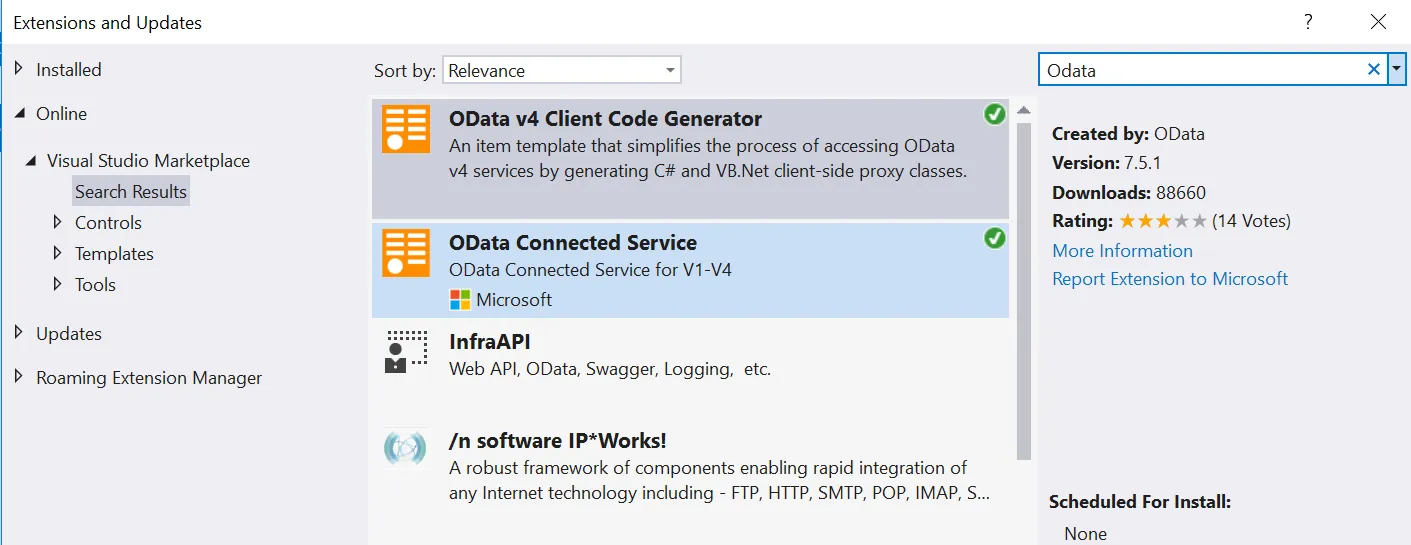The width and height of the screenshot is (1411, 545).
Task: Click the /n software IP*Works! icon
Action: coord(405,448)
